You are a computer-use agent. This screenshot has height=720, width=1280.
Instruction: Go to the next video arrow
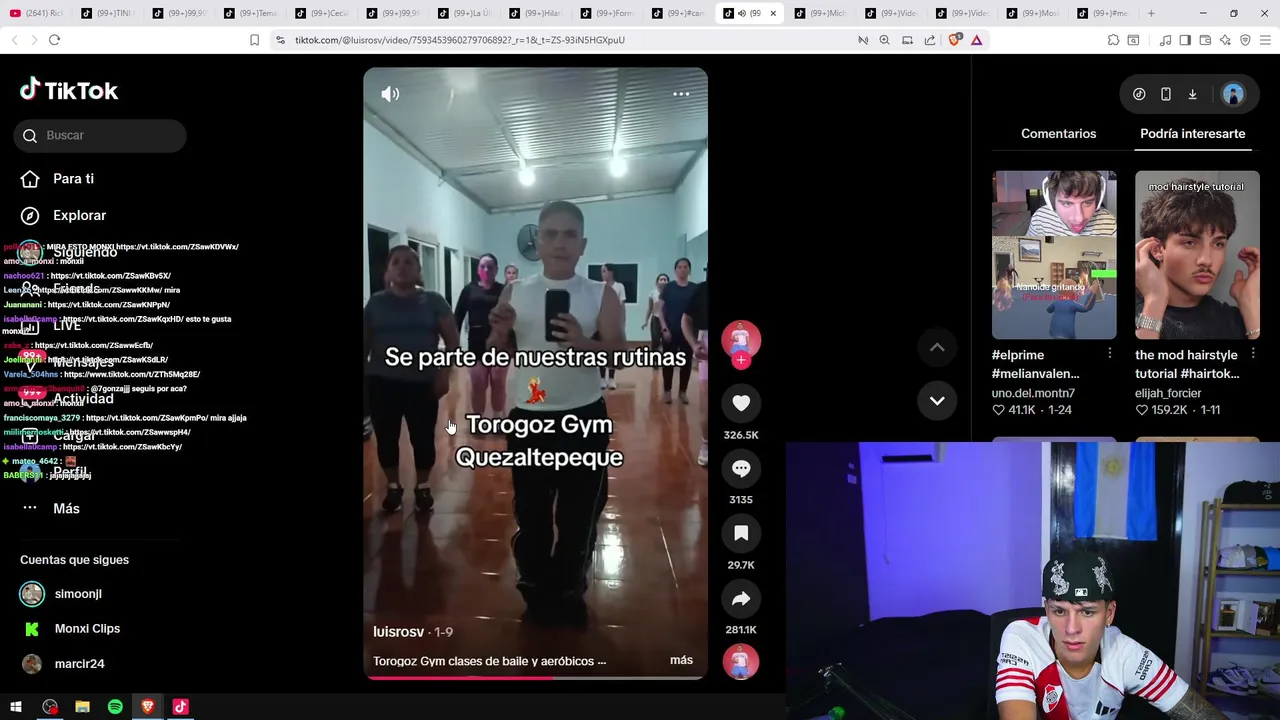click(937, 401)
